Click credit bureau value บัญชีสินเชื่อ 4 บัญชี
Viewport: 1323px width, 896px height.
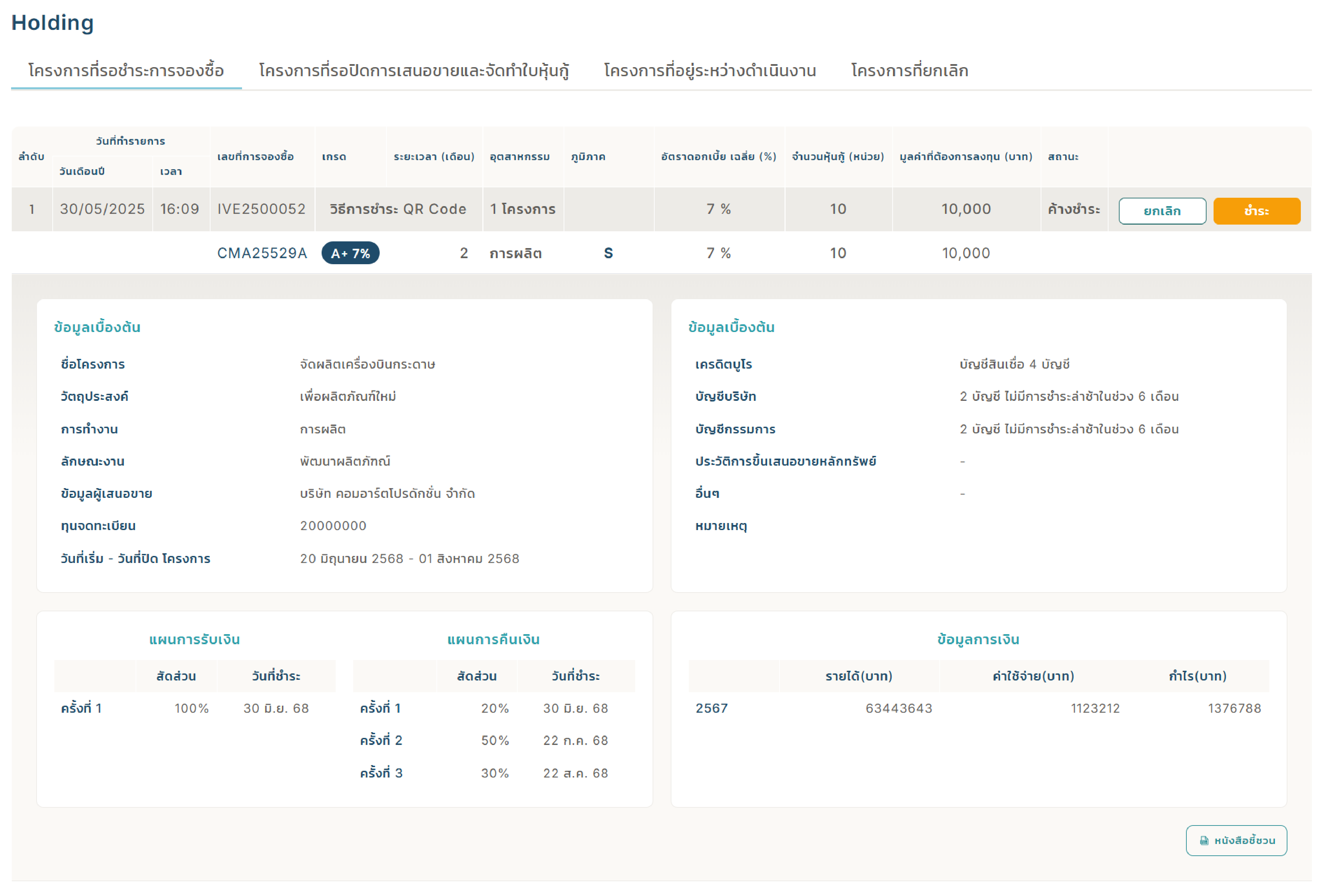[1014, 364]
